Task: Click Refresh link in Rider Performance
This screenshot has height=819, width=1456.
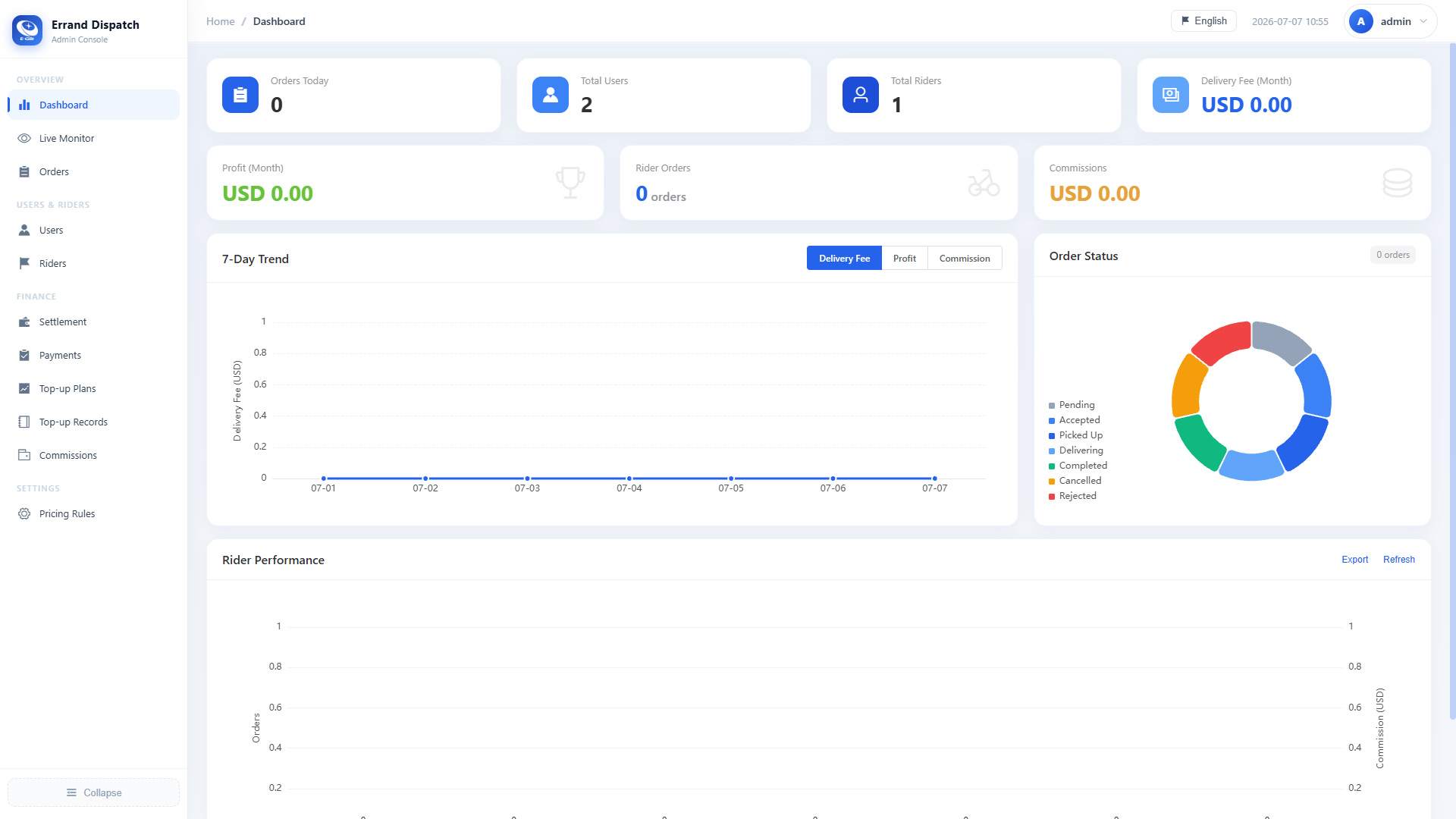Action: tap(1398, 560)
